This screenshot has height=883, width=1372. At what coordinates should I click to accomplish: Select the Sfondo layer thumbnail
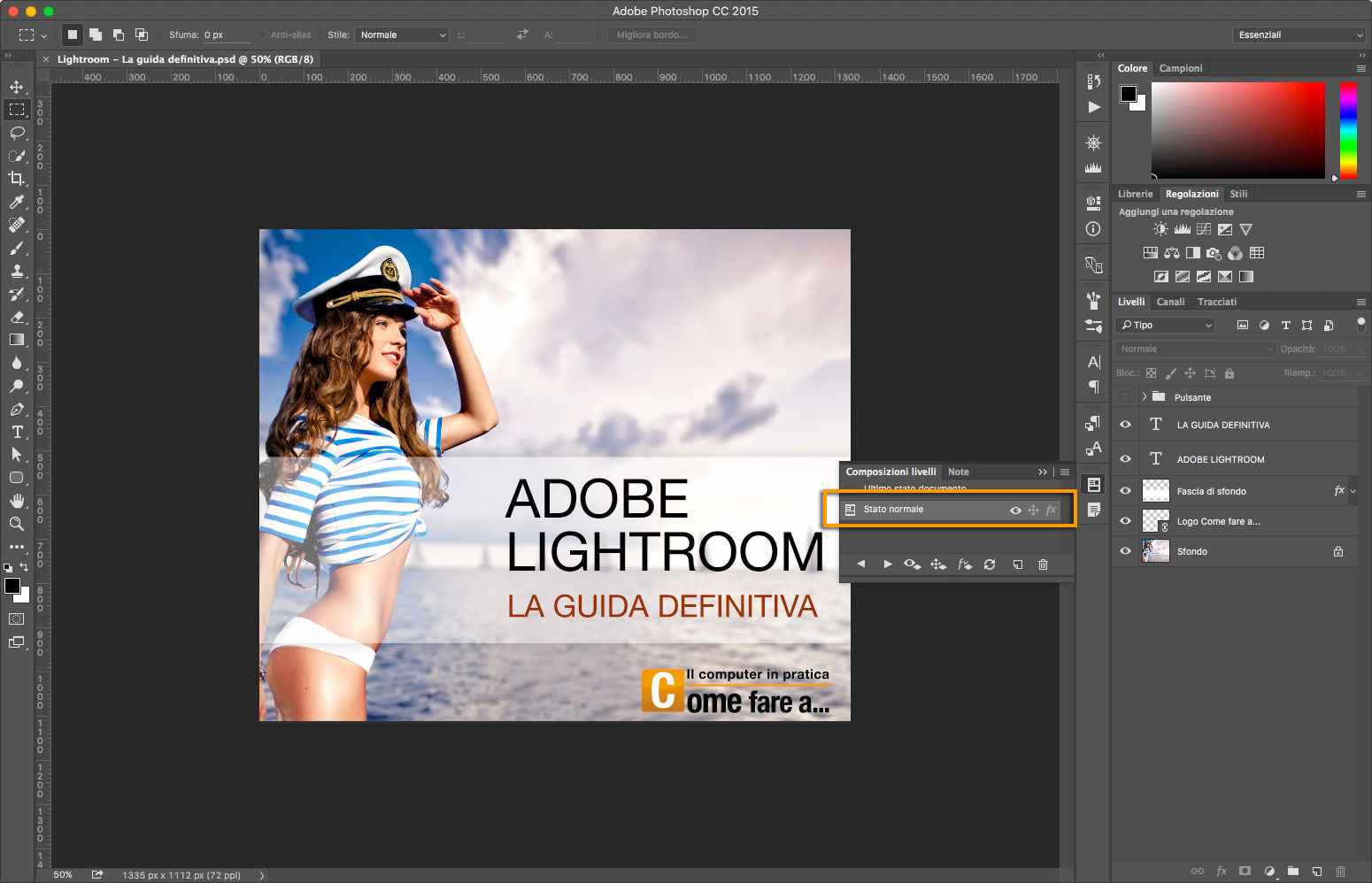(1155, 551)
